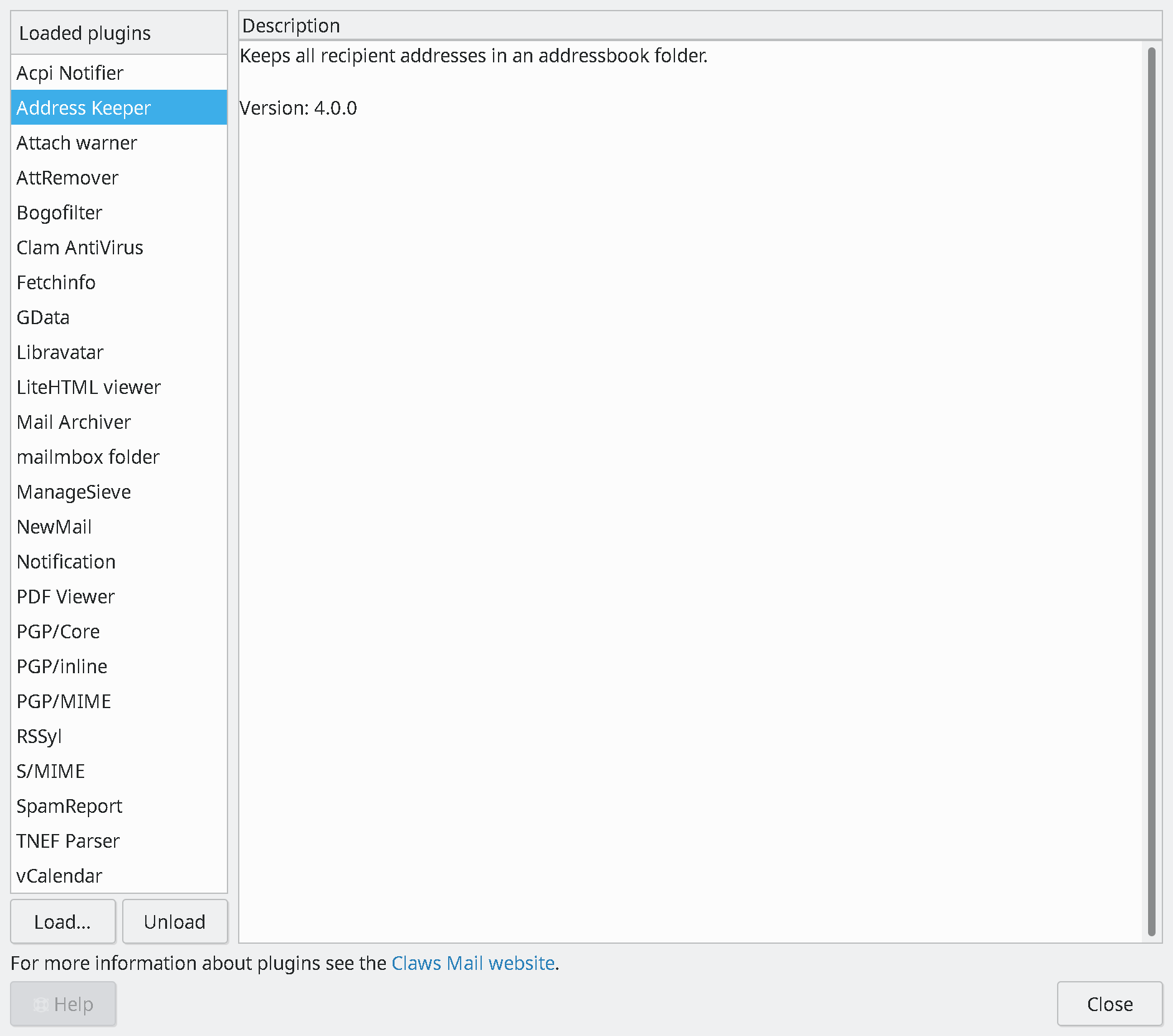Image resolution: width=1173 pixels, height=1036 pixels.
Task: Select the Notification plugin entry
Action: pos(66,562)
